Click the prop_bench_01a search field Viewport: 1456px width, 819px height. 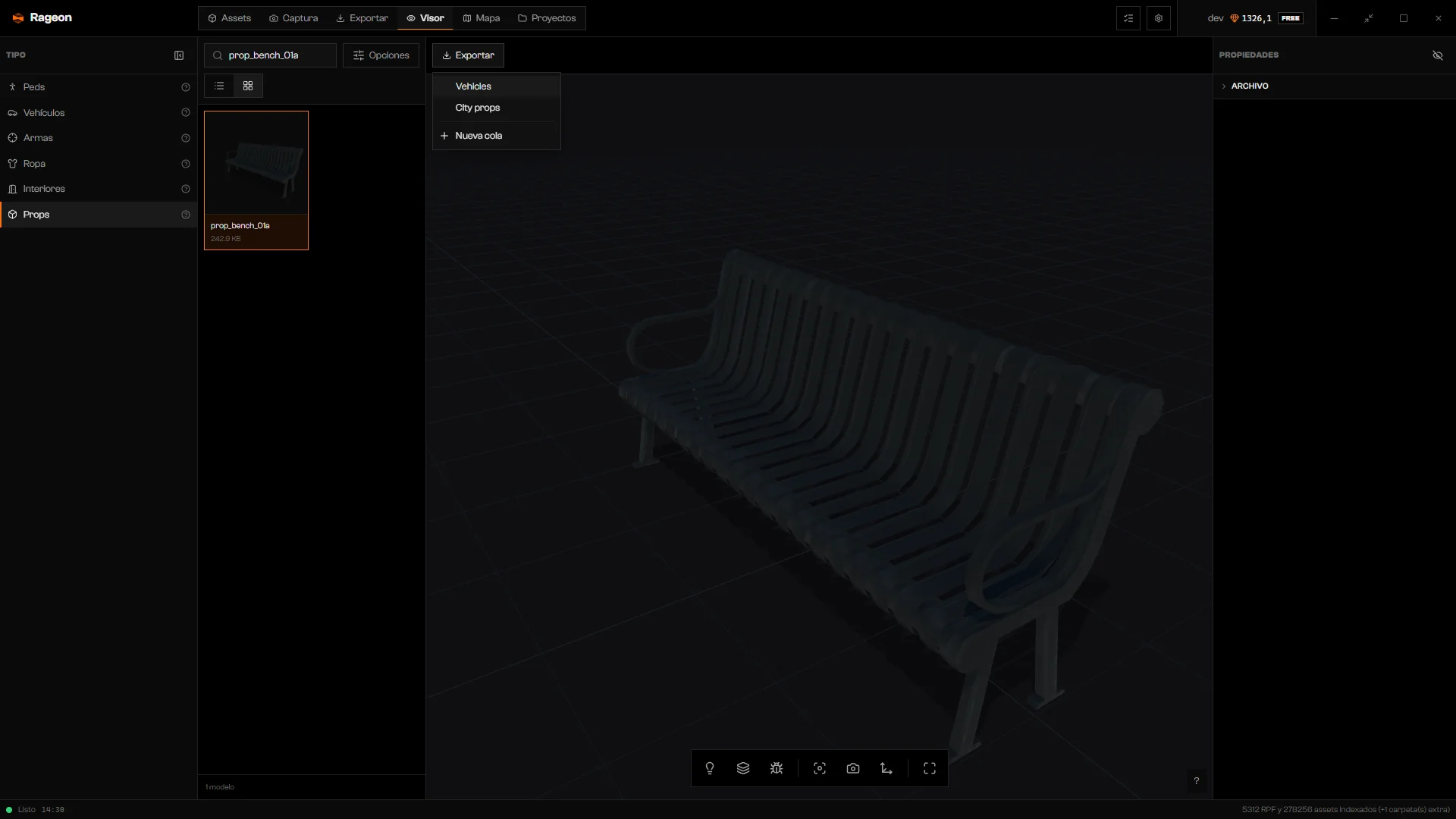(270, 55)
